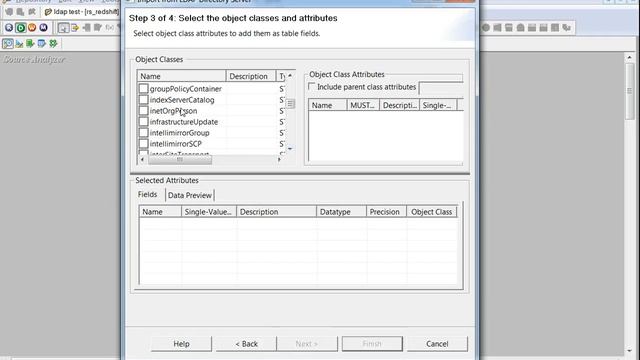
Task: Click the text box beside Include parent class attributes
Action: click(x=441, y=88)
